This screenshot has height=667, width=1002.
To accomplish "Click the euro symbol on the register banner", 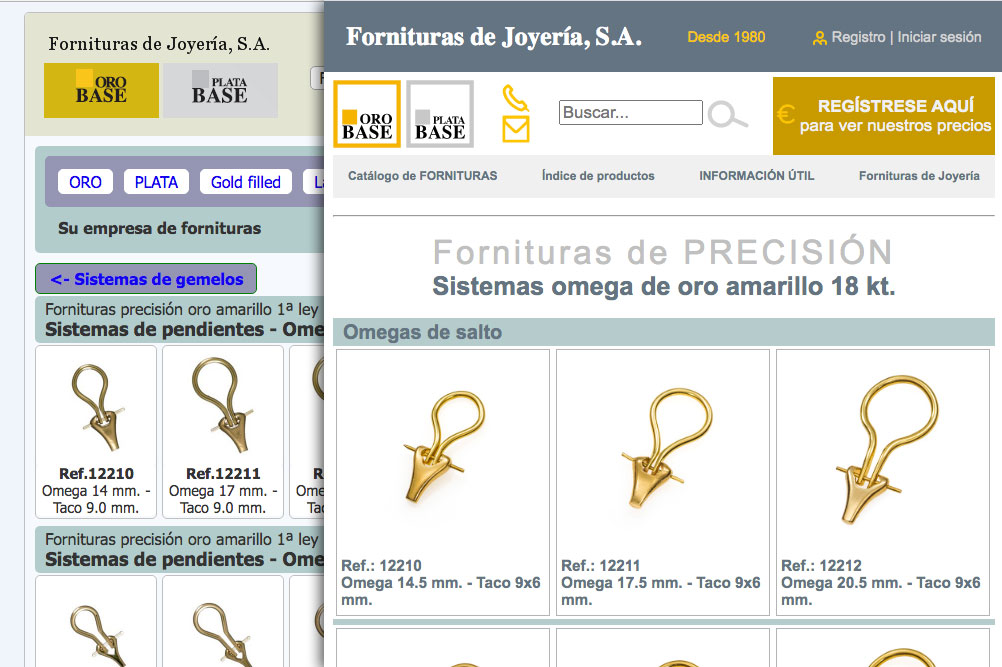I will tap(786, 114).
